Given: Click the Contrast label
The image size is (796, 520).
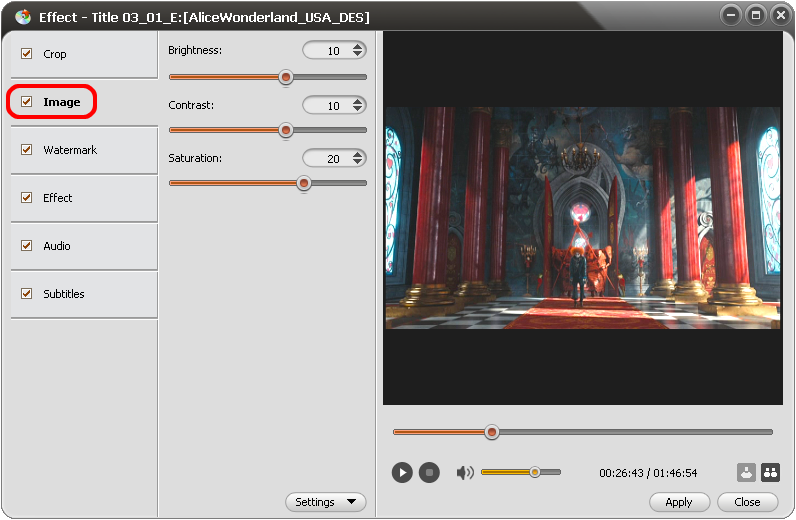Looking at the screenshot, I should coord(191,105).
